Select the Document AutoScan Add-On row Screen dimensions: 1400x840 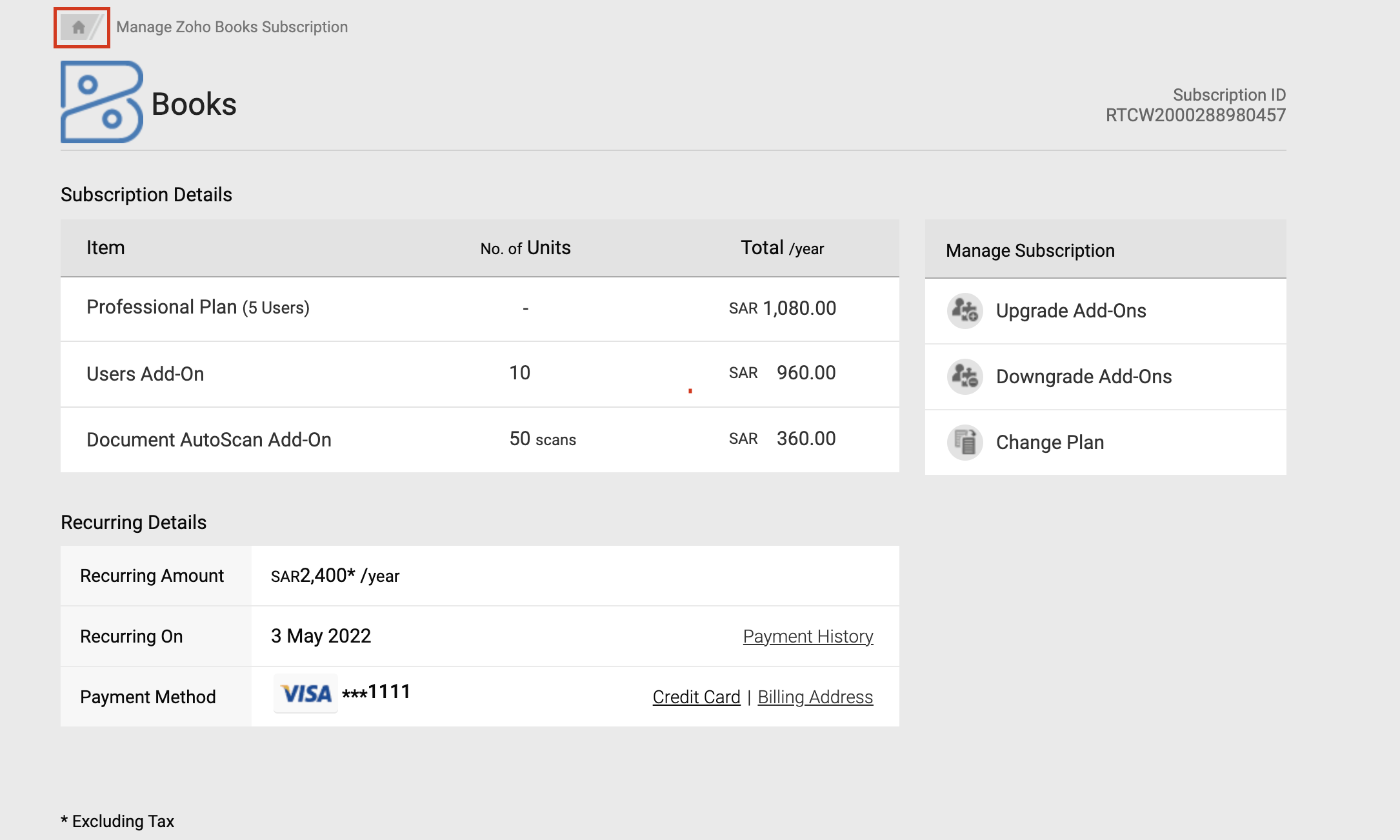209,440
